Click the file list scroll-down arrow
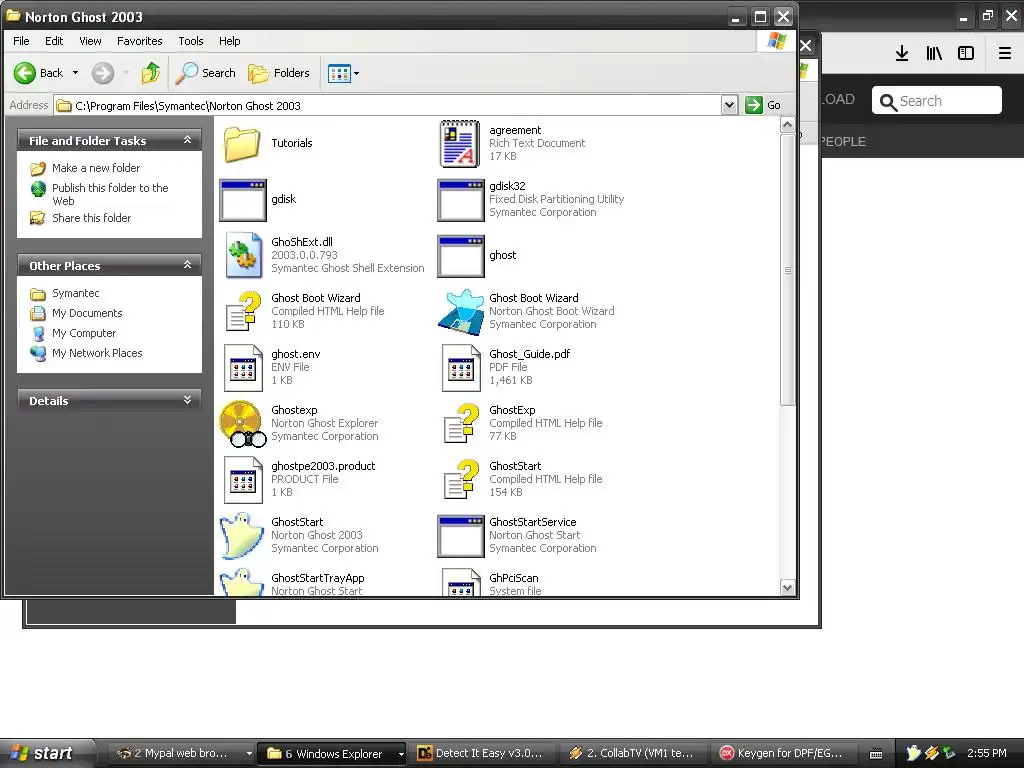The image size is (1024, 768). pos(788,588)
